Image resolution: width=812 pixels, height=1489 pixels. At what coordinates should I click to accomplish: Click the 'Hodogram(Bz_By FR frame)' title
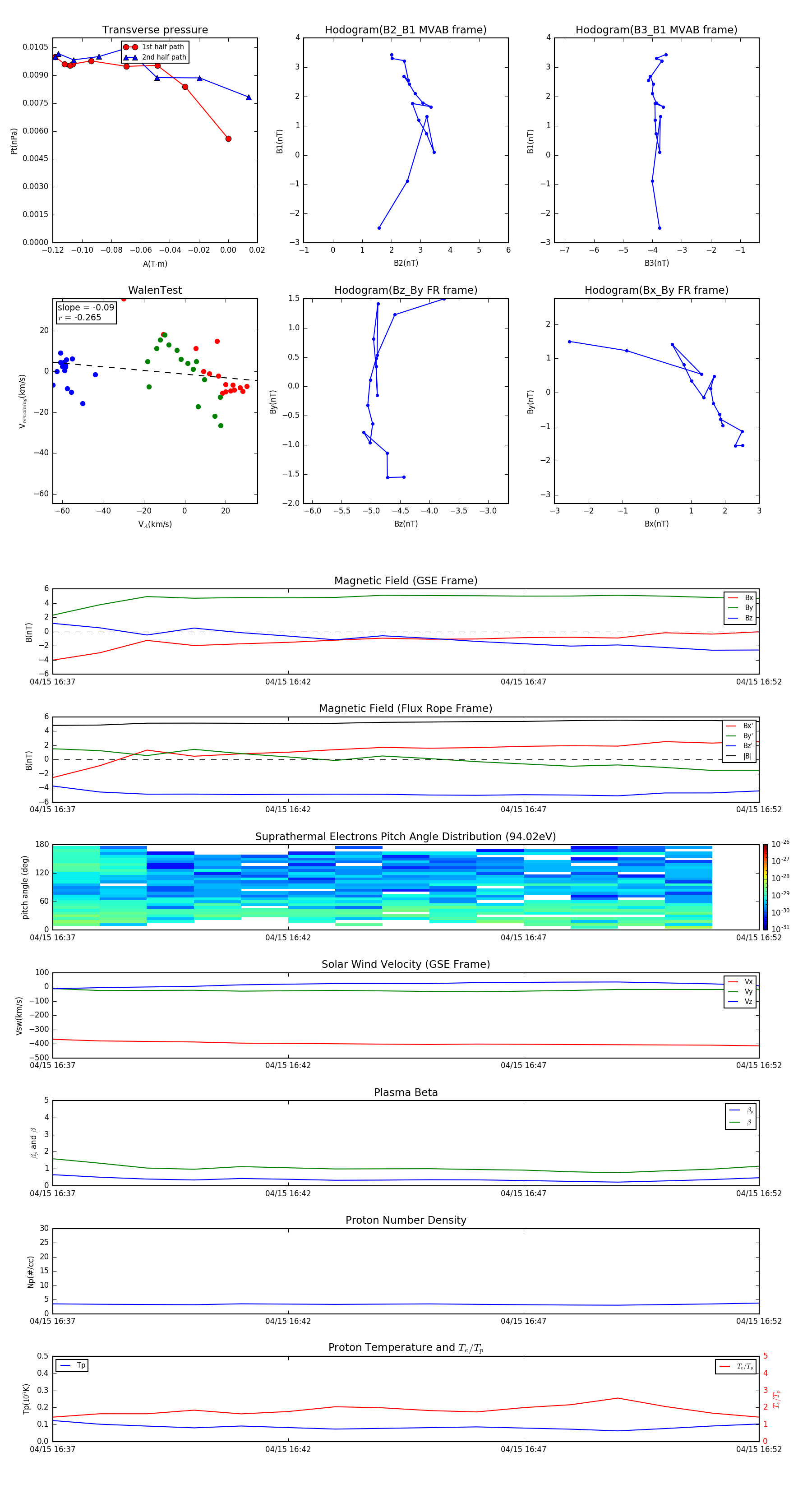[406, 290]
